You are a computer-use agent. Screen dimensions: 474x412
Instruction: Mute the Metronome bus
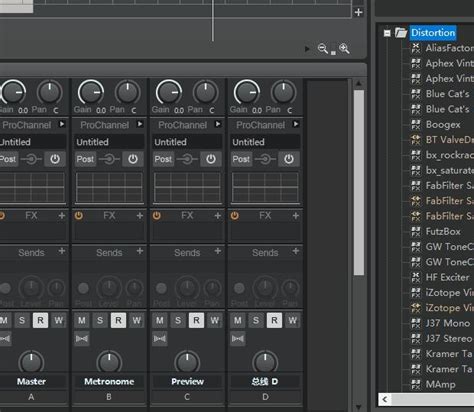[82, 320]
